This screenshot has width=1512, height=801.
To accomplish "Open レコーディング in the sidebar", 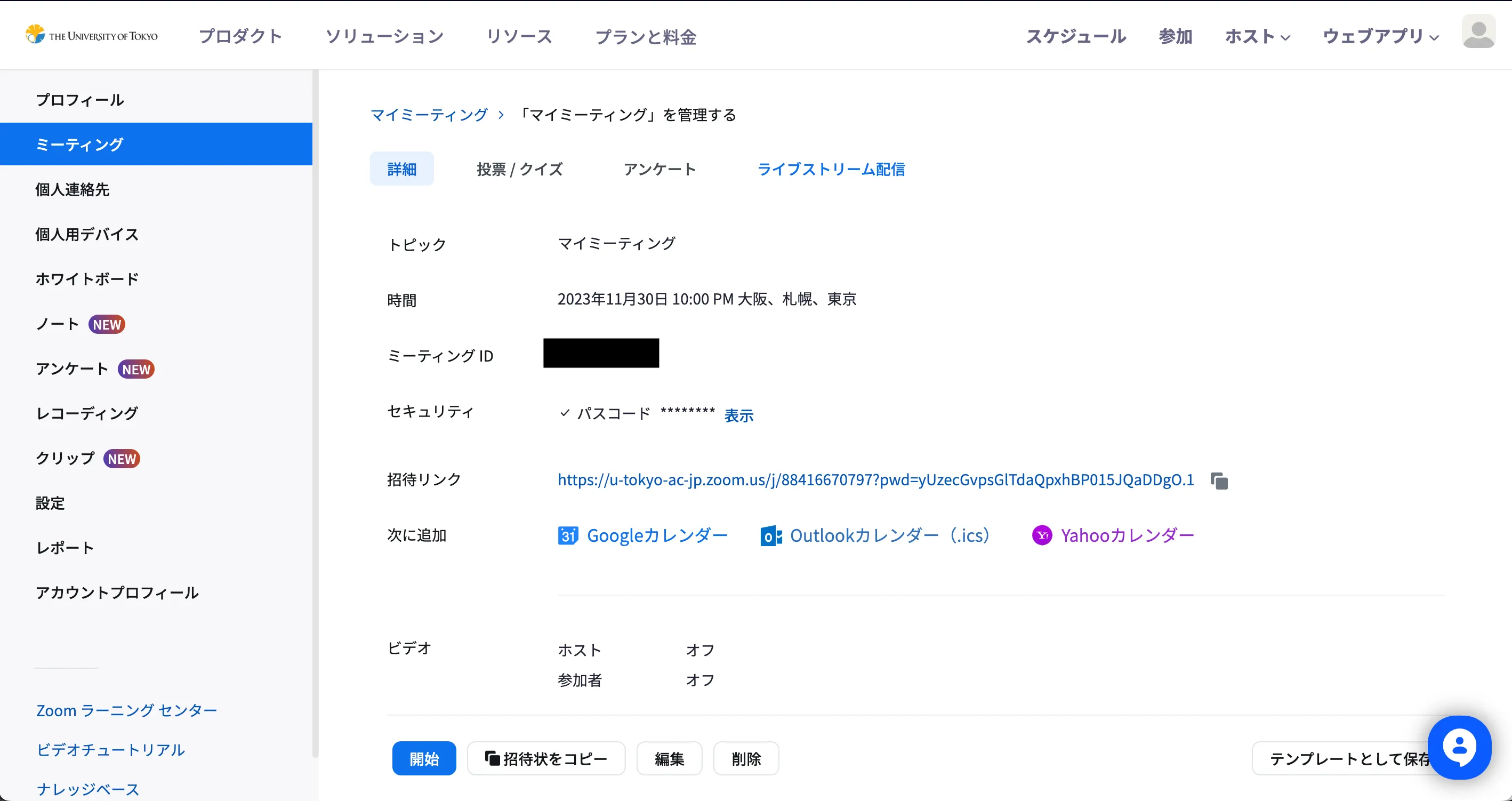I will click(x=87, y=413).
